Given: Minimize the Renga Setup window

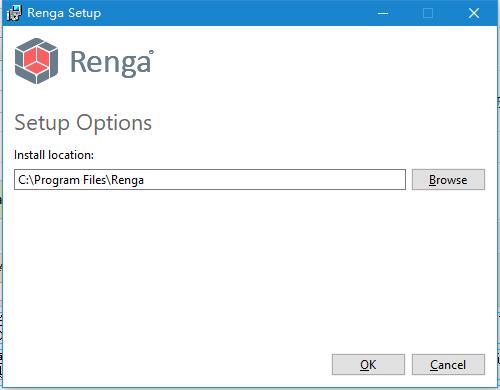Looking at the screenshot, I should (x=383, y=13).
